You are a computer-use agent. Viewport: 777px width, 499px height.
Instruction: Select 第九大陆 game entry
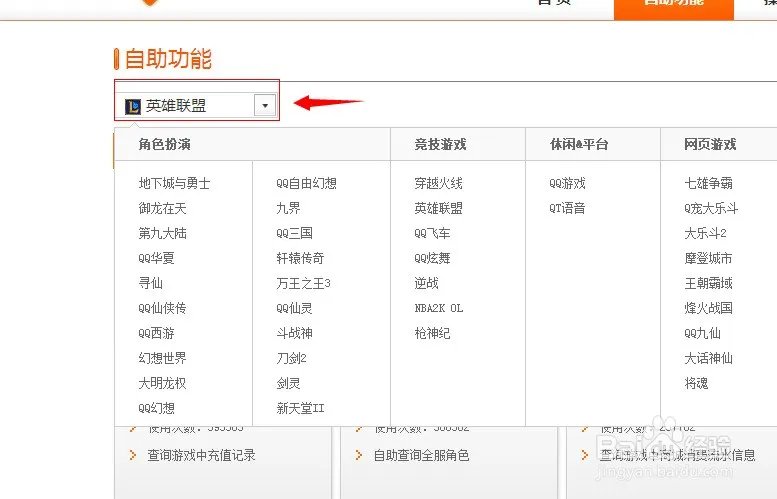point(163,233)
